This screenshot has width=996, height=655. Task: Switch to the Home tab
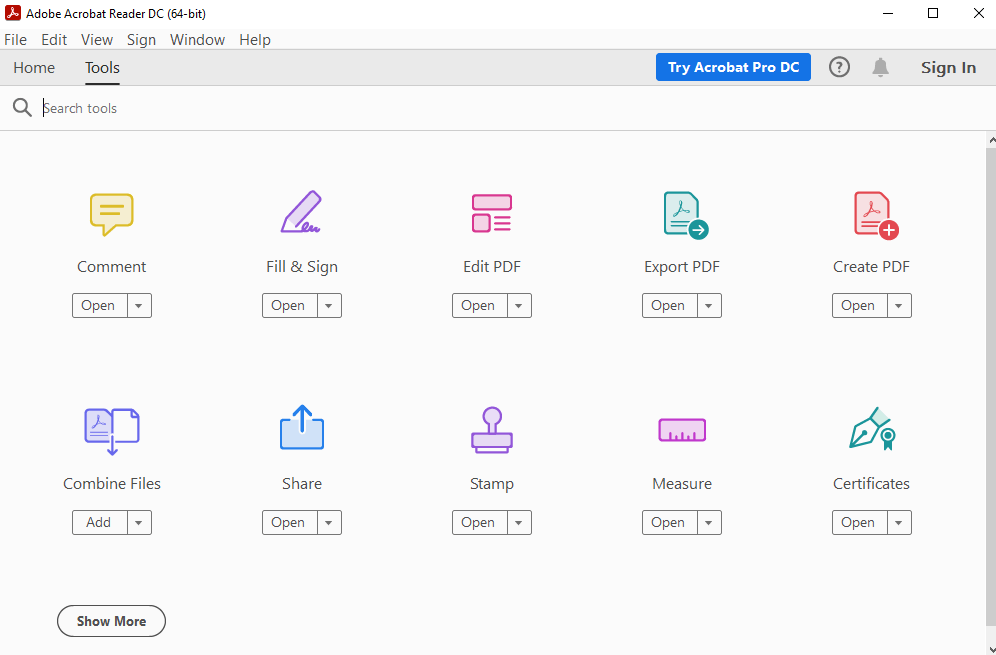coord(34,67)
